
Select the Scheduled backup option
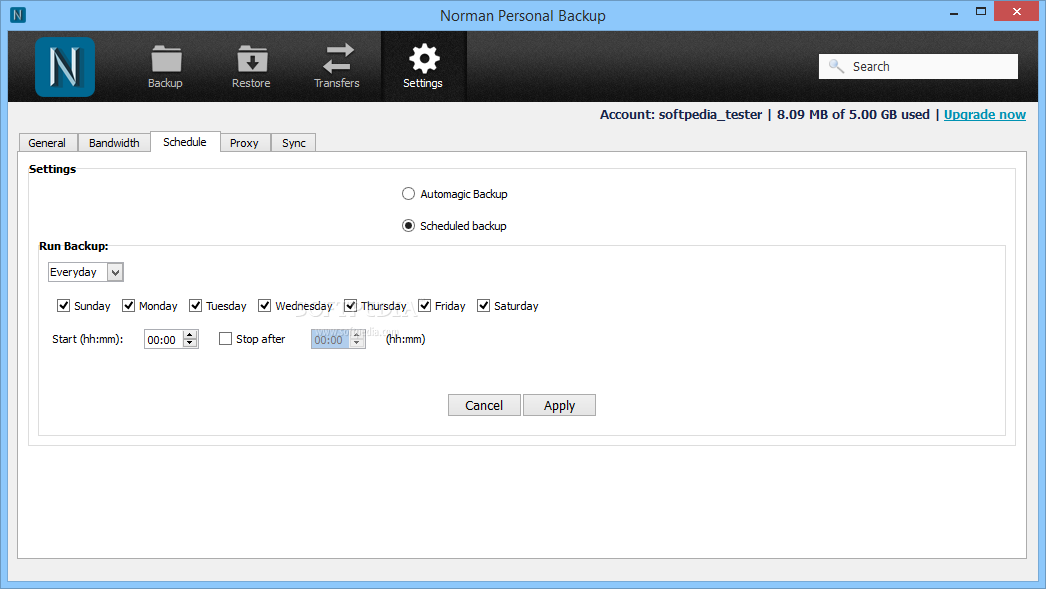coord(408,225)
